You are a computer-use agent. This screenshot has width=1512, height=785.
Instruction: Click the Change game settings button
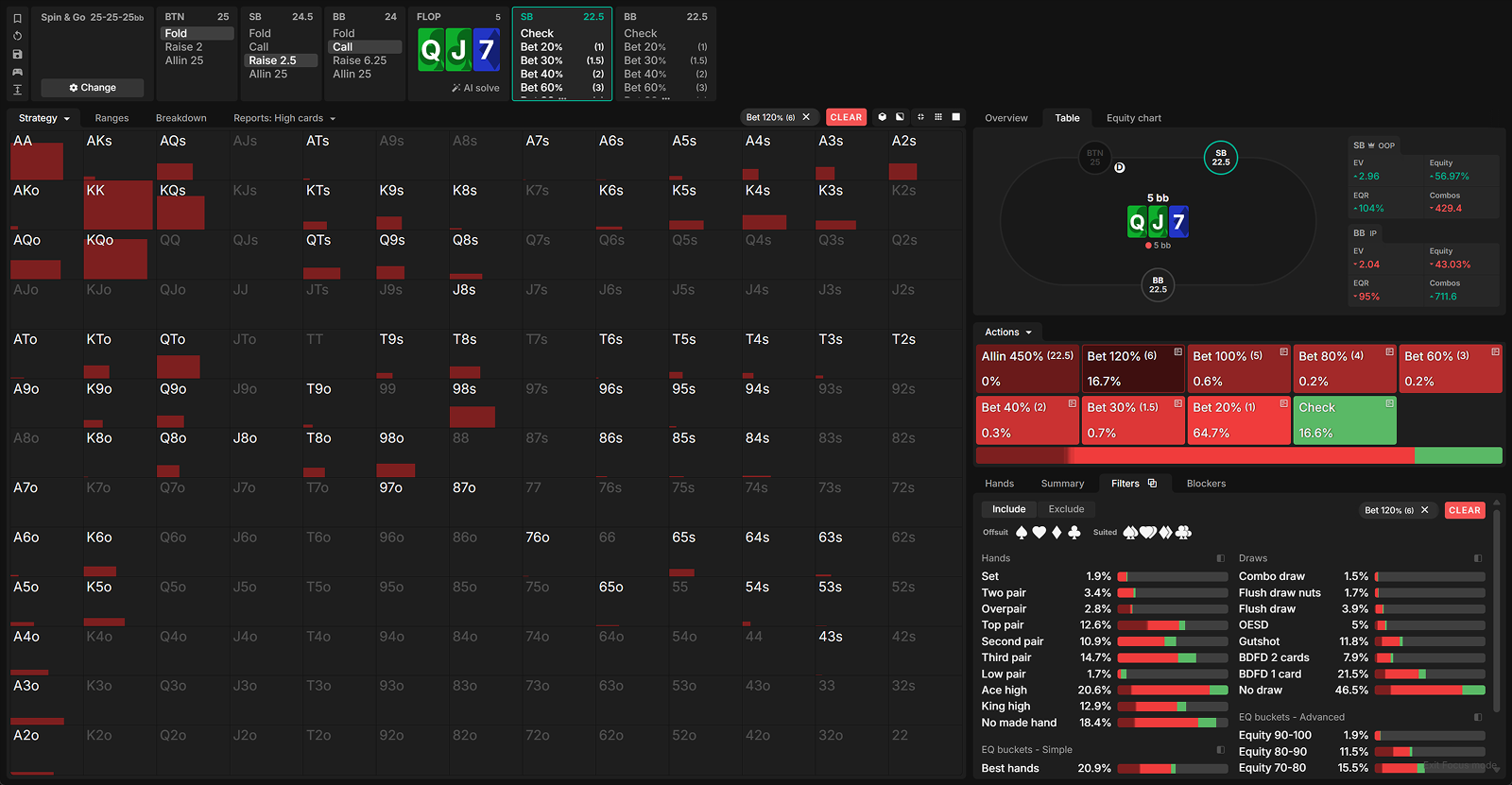[93, 88]
